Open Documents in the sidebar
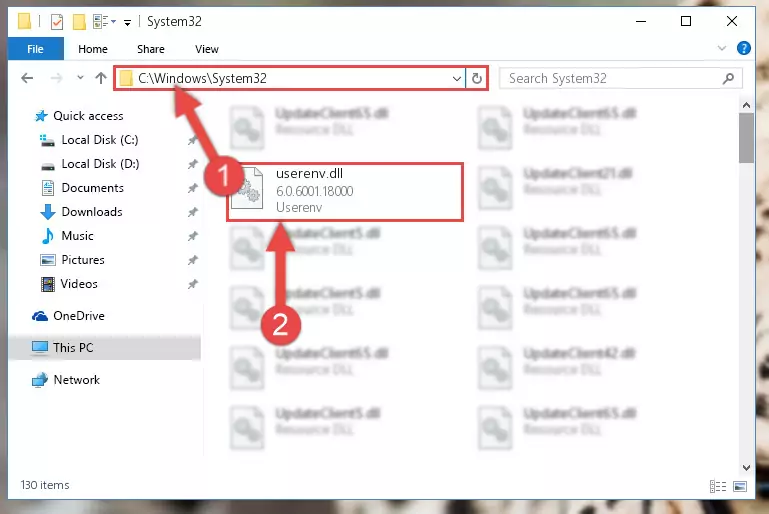Viewport: 769px width, 514px height. (92, 188)
